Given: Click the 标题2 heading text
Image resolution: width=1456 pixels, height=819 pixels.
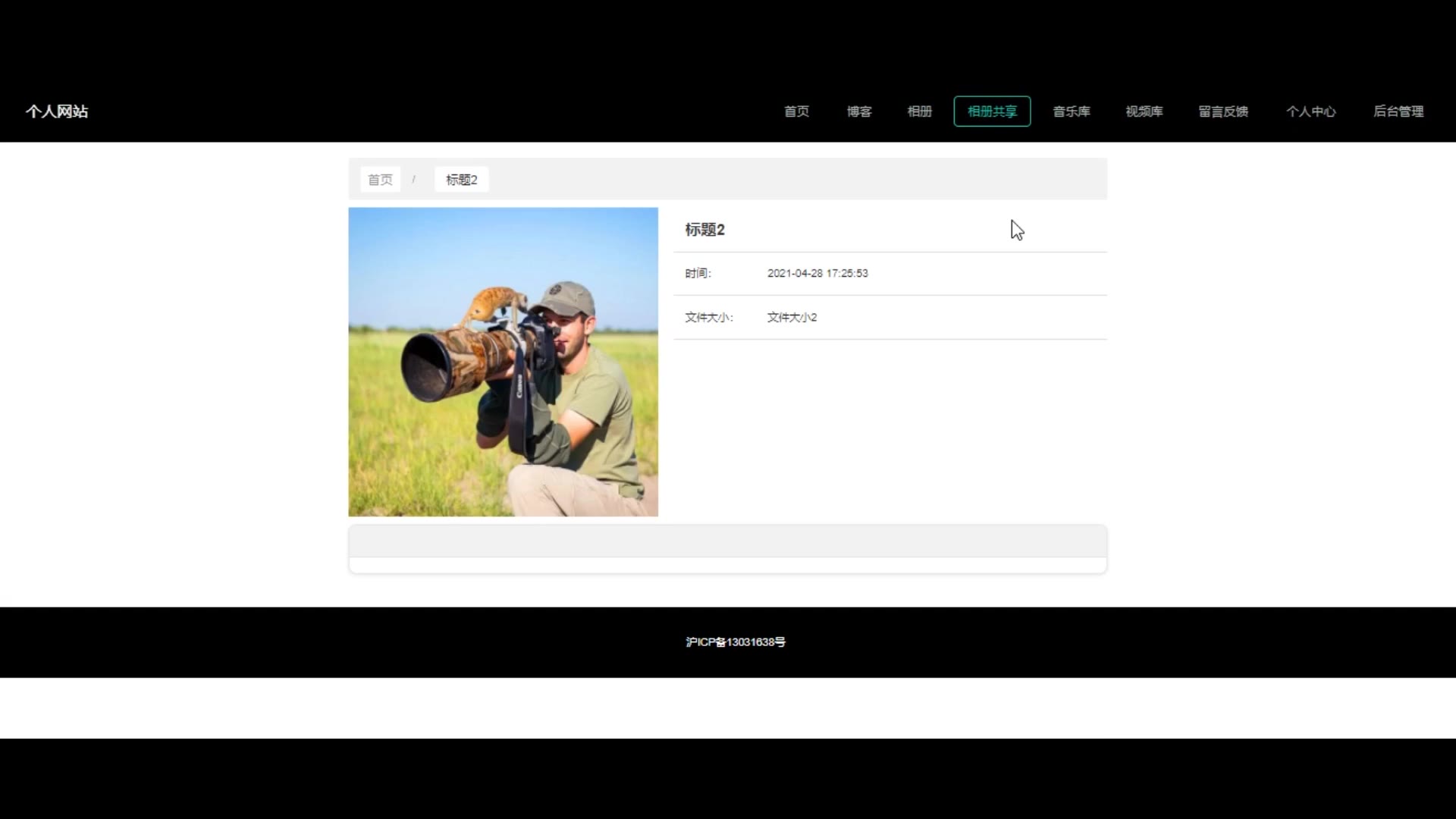Looking at the screenshot, I should click(x=704, y=230).
